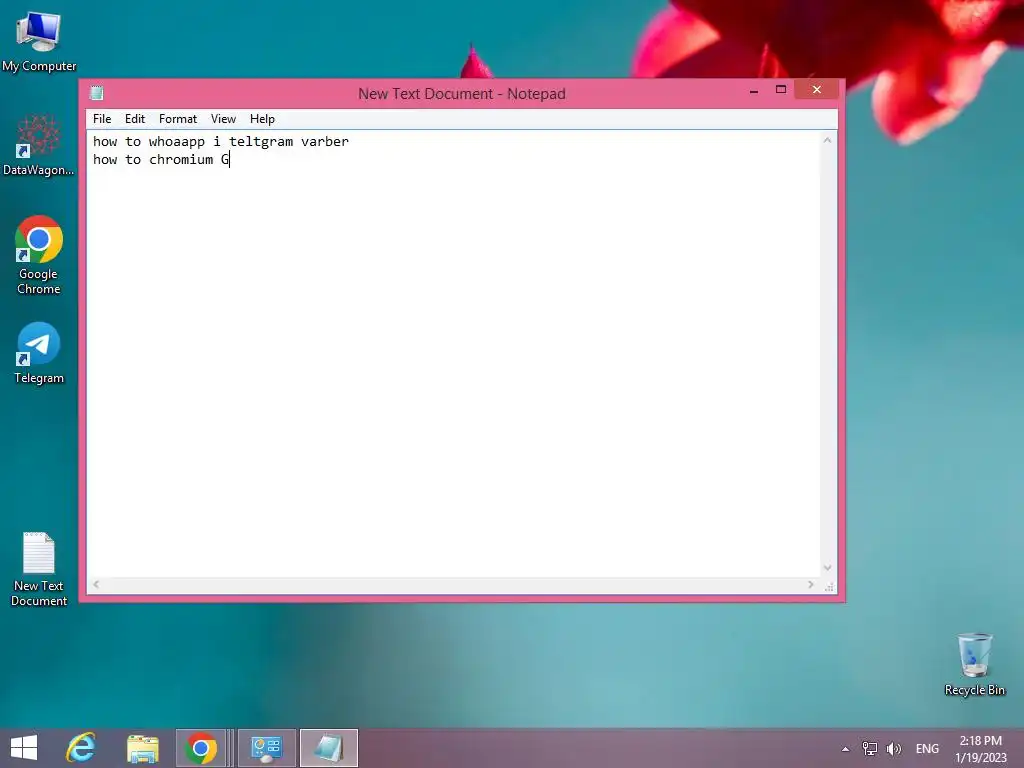Place cursor in line 'how to whoaapp i teltgram varber'

coord(221,142)
